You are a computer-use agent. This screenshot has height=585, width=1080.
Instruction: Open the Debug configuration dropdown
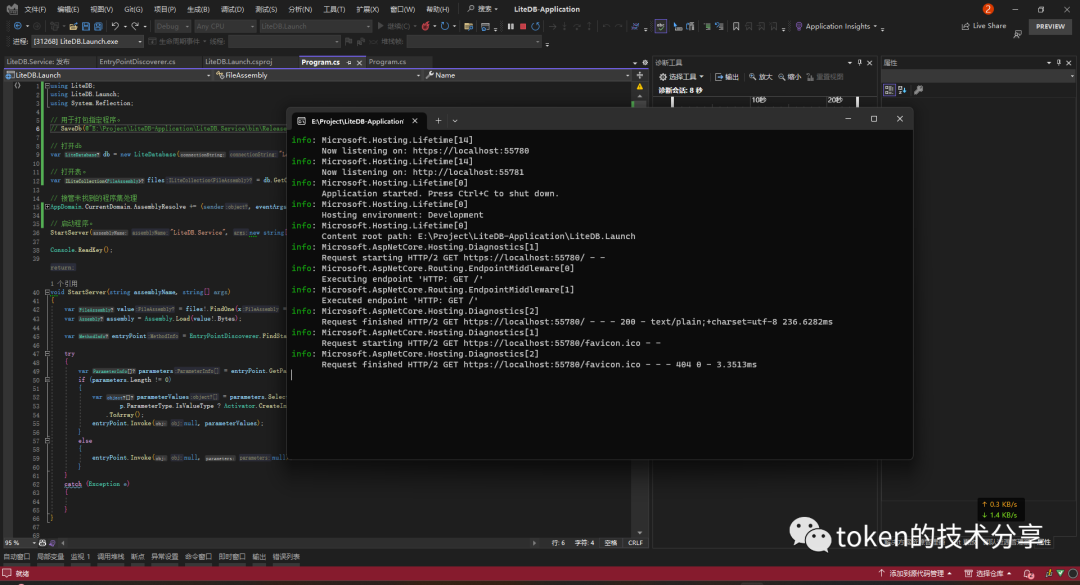click(172, 26)
